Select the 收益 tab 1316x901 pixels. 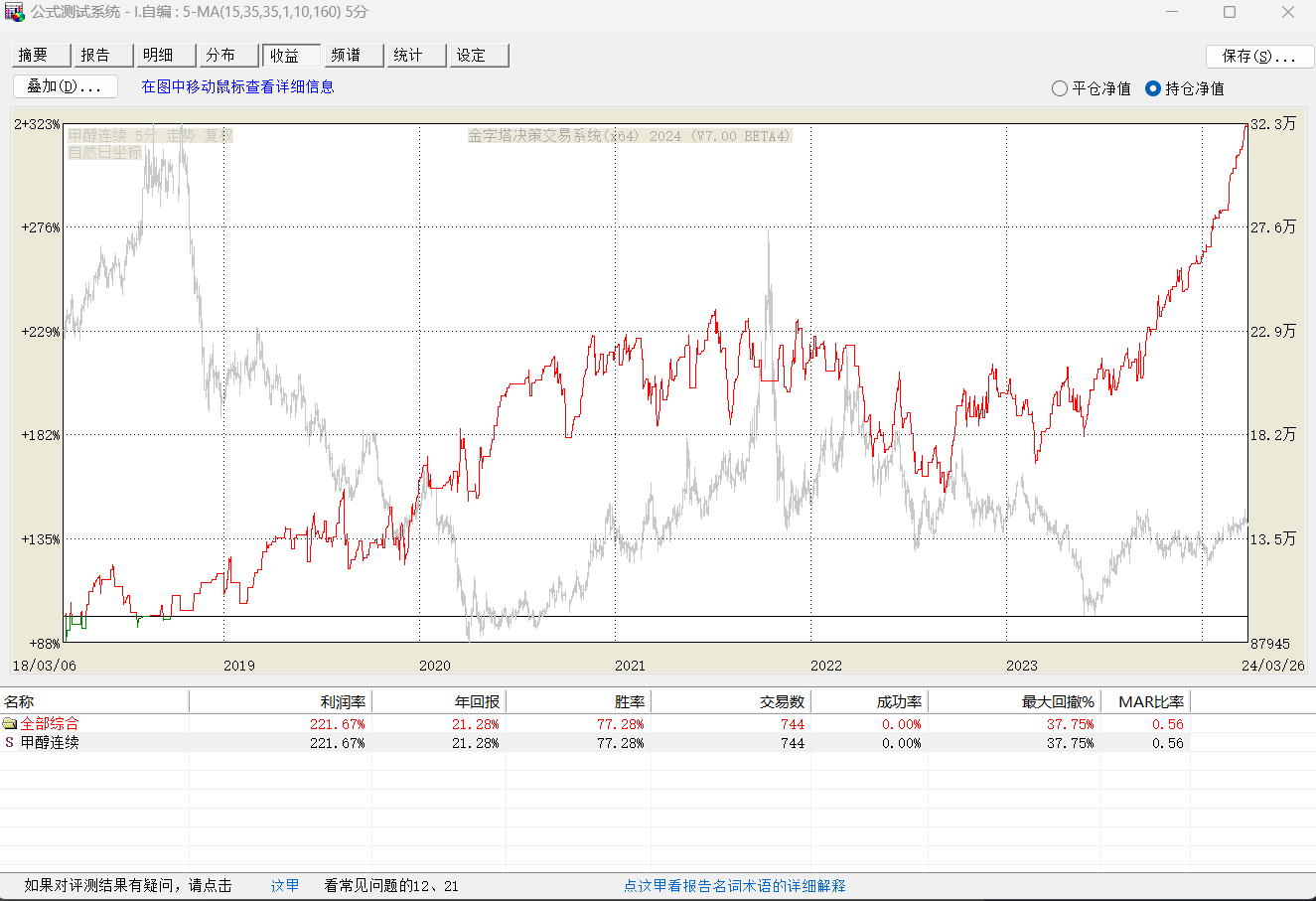click(x=292, y=56)
